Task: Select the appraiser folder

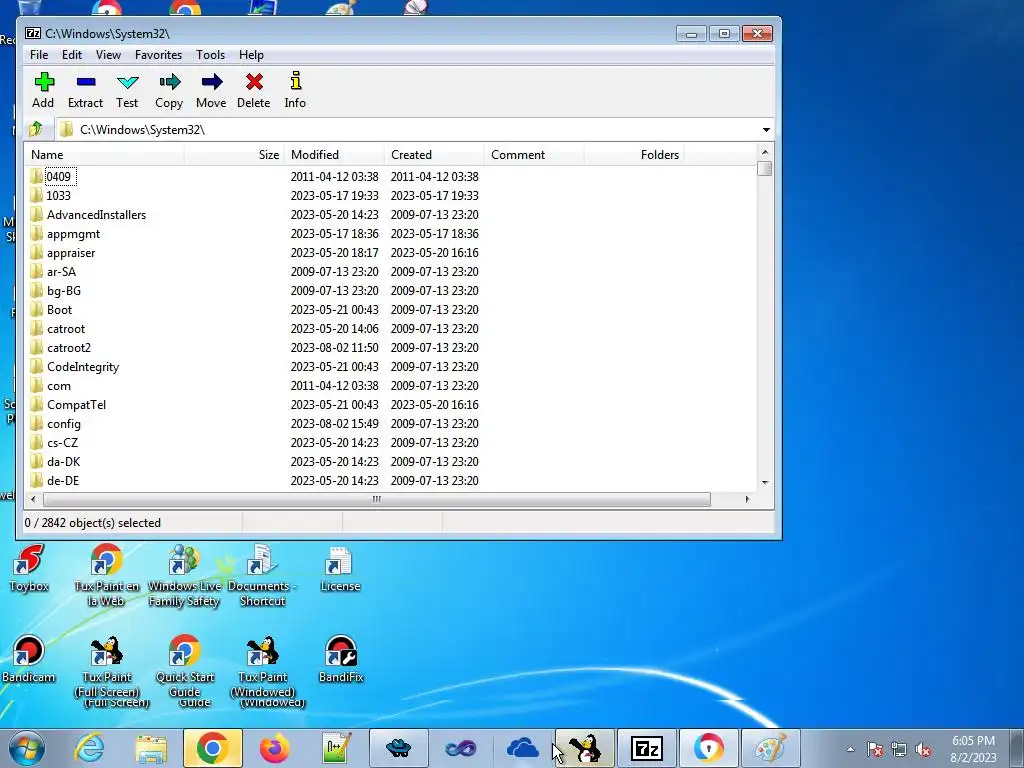Action: [x=391, y=252]
